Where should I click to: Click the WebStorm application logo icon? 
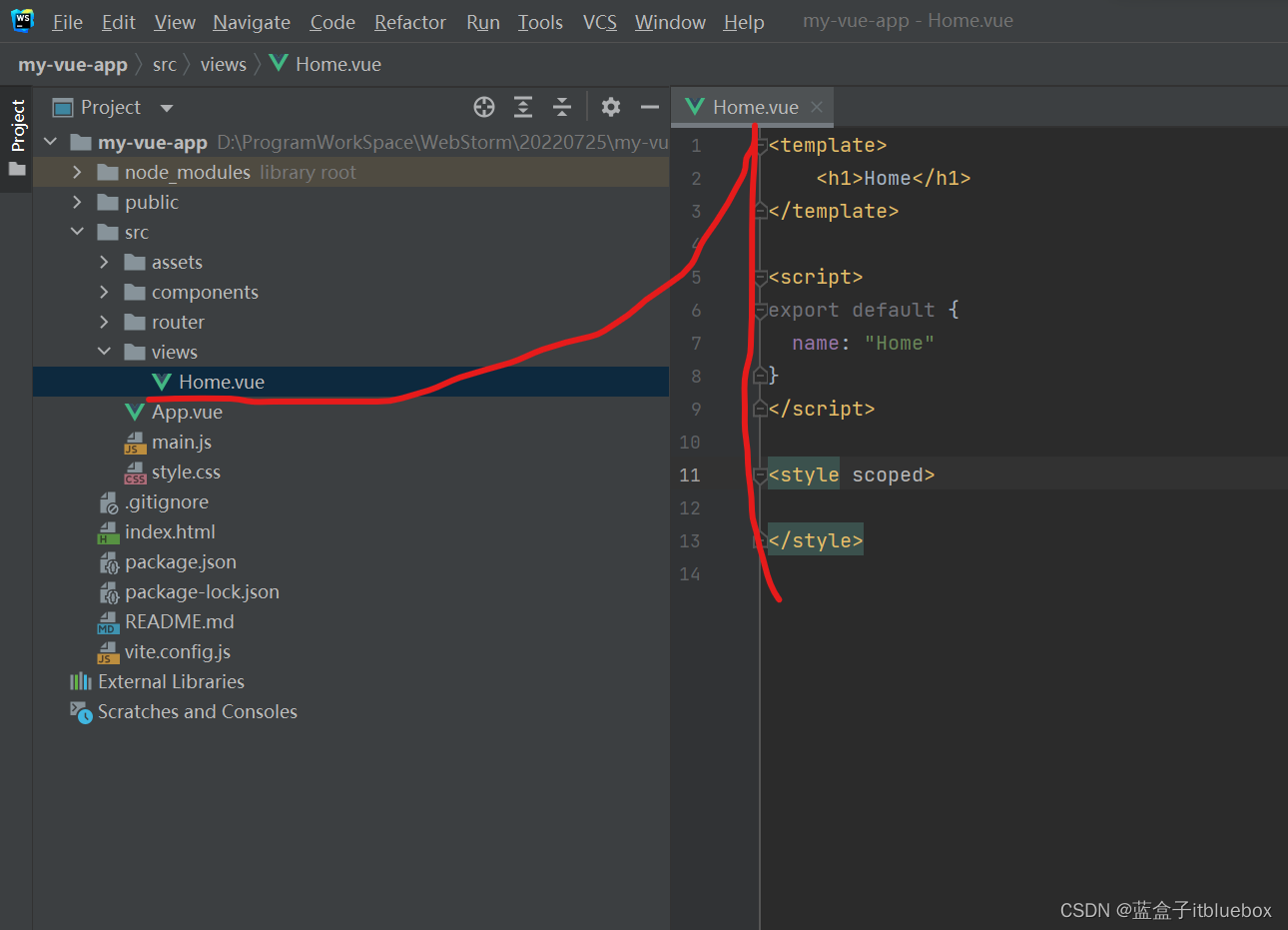pyautogui.click(x=22, y=21)
